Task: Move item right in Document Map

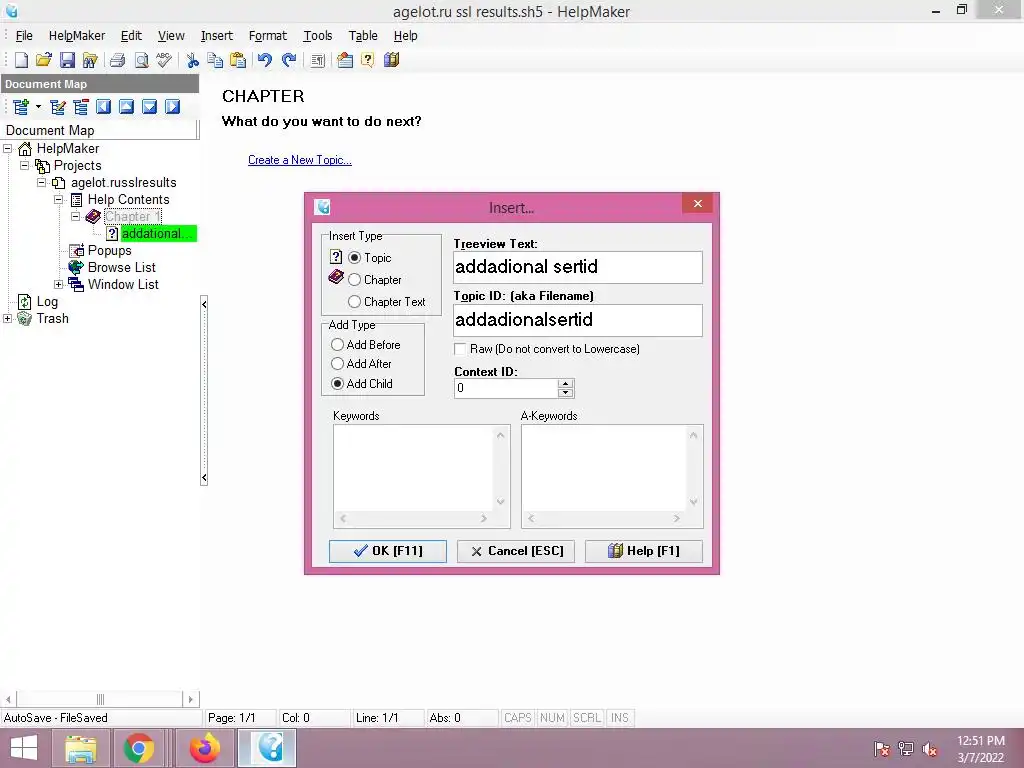Action: click(172, 106)
